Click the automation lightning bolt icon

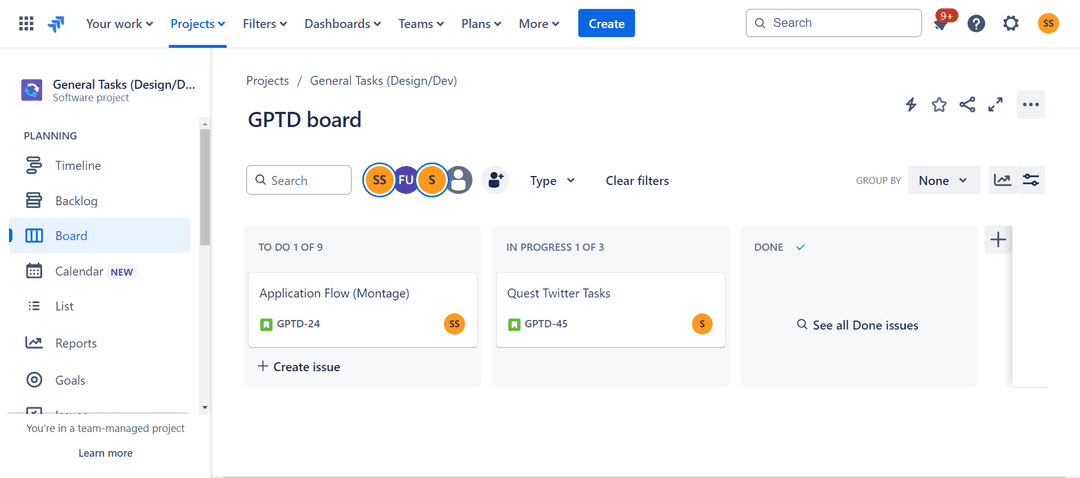coord(911,105)
